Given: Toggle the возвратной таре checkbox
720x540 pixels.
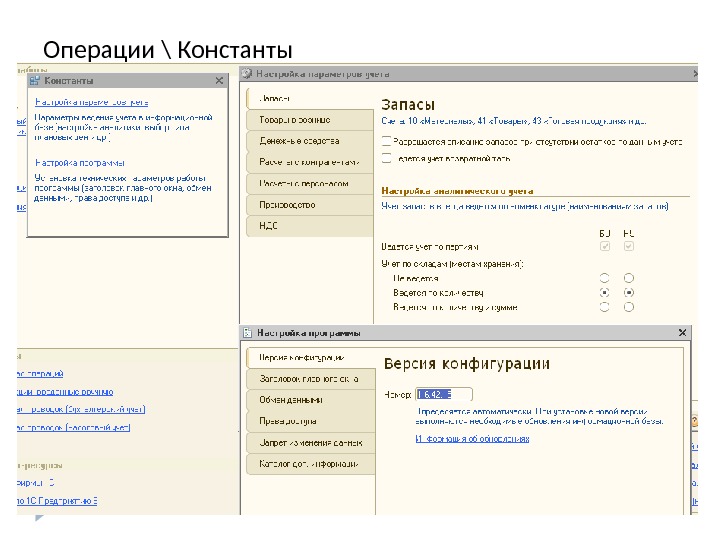Looking at the screenshot, I should 387,158.
